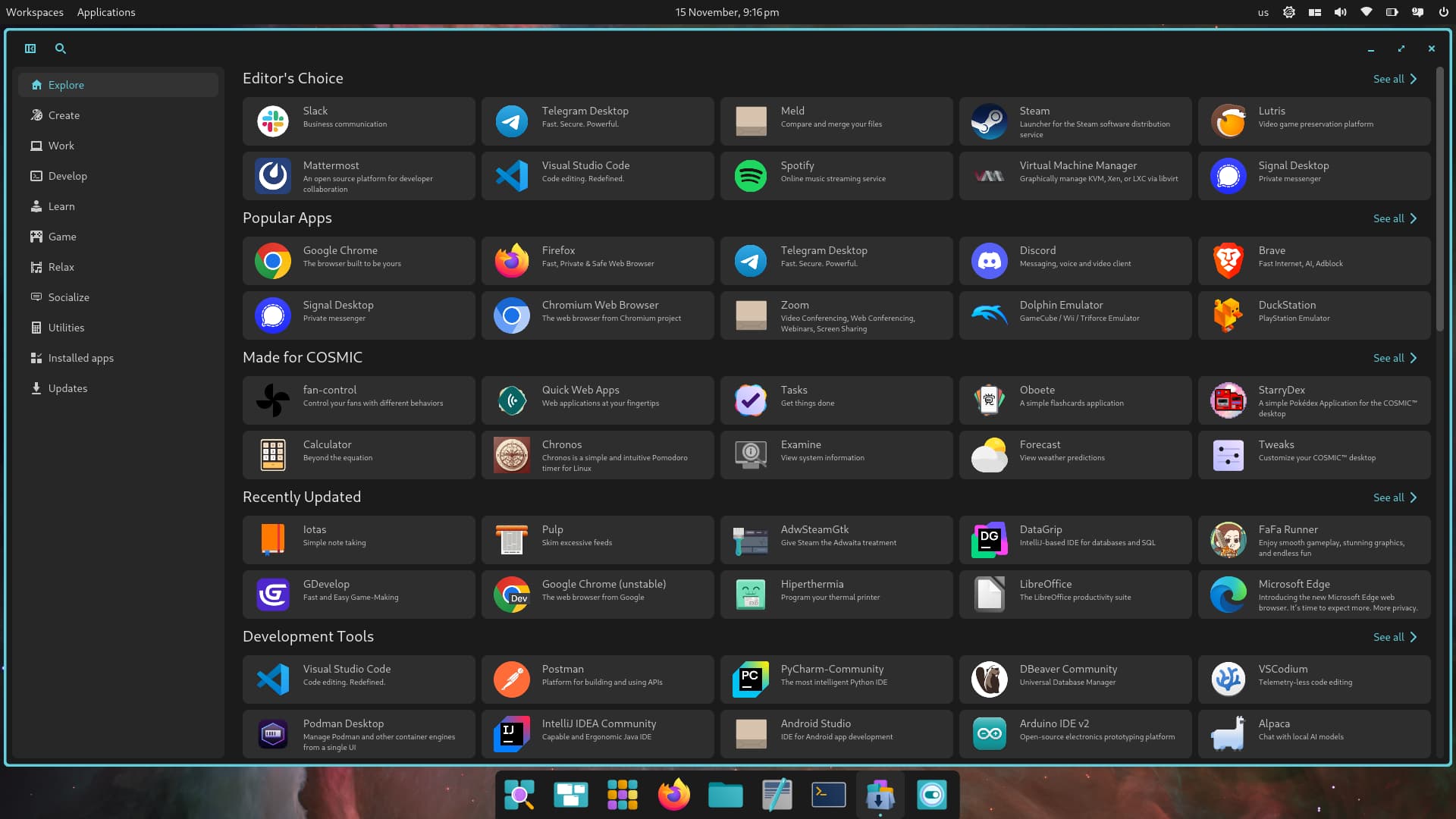This screenshot has height=819, width=1456.
Task: Click the 'Oboete' app name
Action: coord(1037,390)
